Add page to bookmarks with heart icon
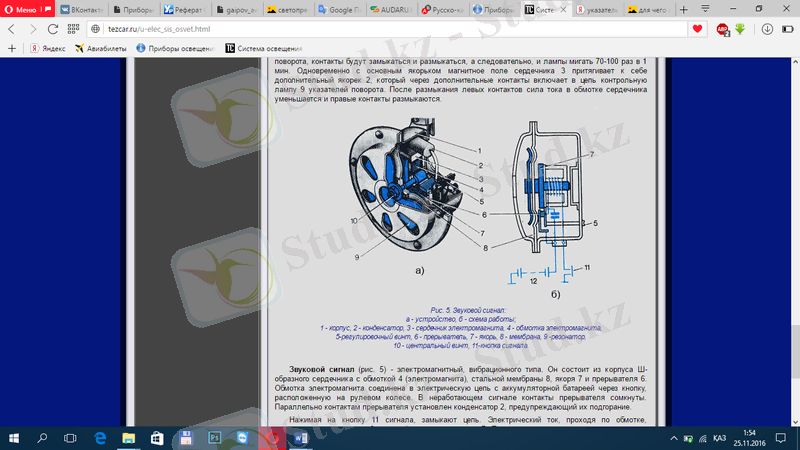 pos(697,29)
